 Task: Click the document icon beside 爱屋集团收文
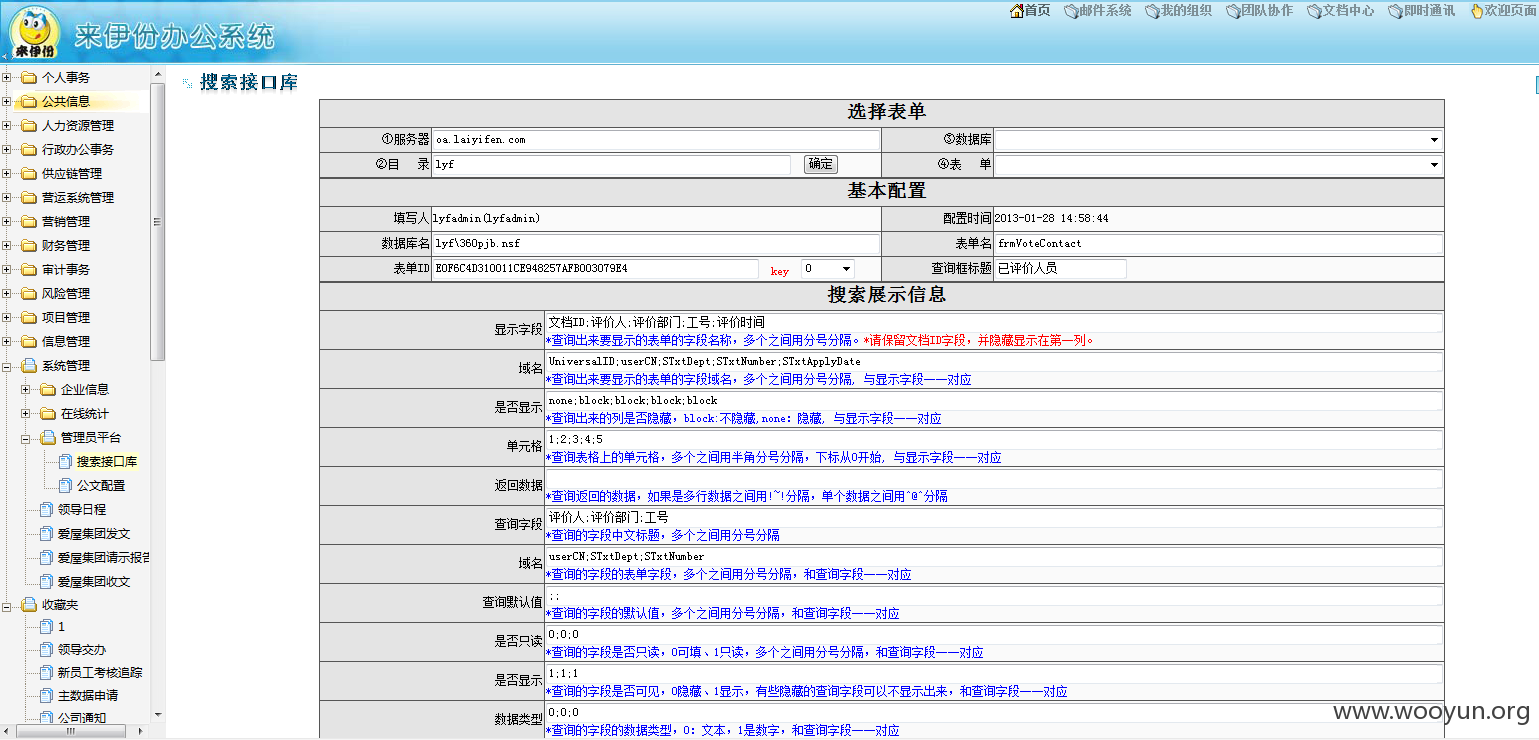pyautogui.click(x=46, y=581)
